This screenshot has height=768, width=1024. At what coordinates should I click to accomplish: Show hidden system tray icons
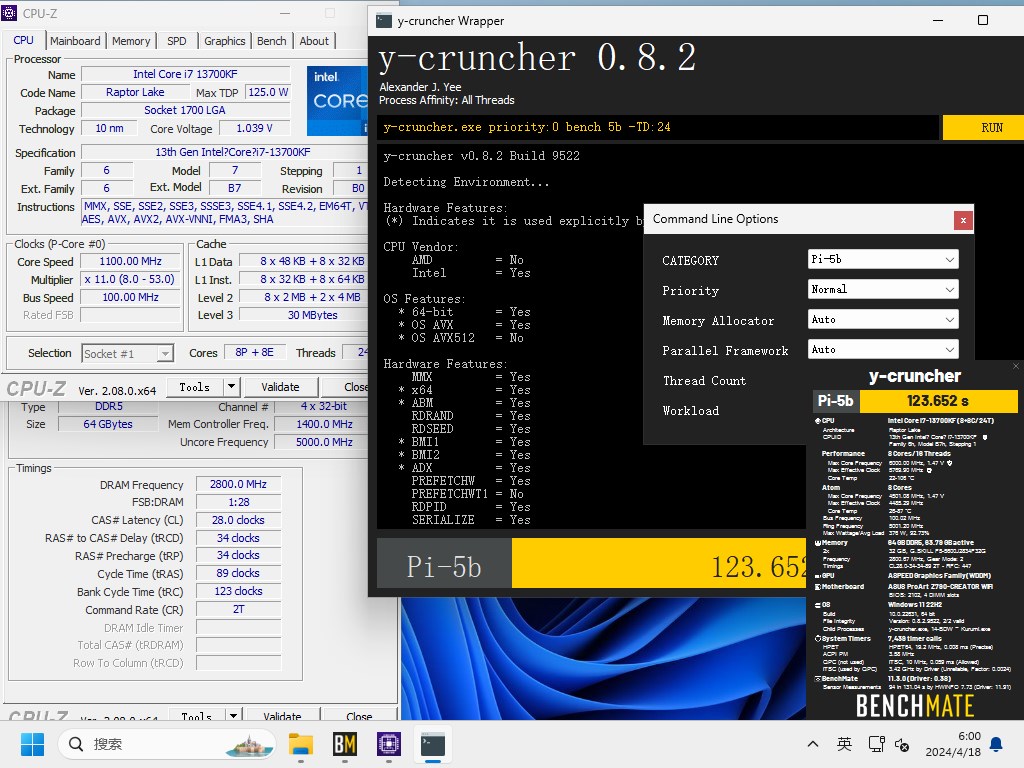(813, 744)
